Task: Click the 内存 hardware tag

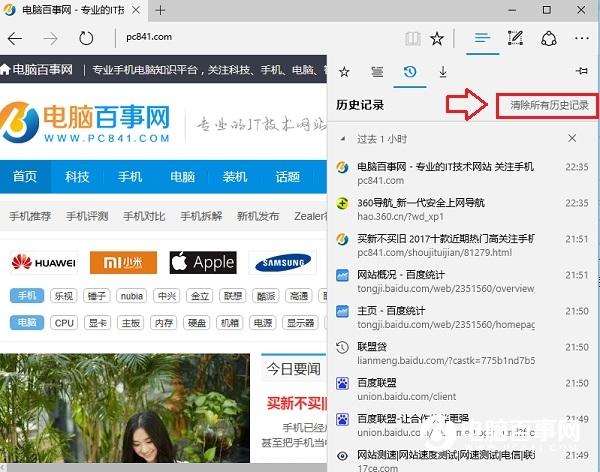Action: click(x=164, y=323)
